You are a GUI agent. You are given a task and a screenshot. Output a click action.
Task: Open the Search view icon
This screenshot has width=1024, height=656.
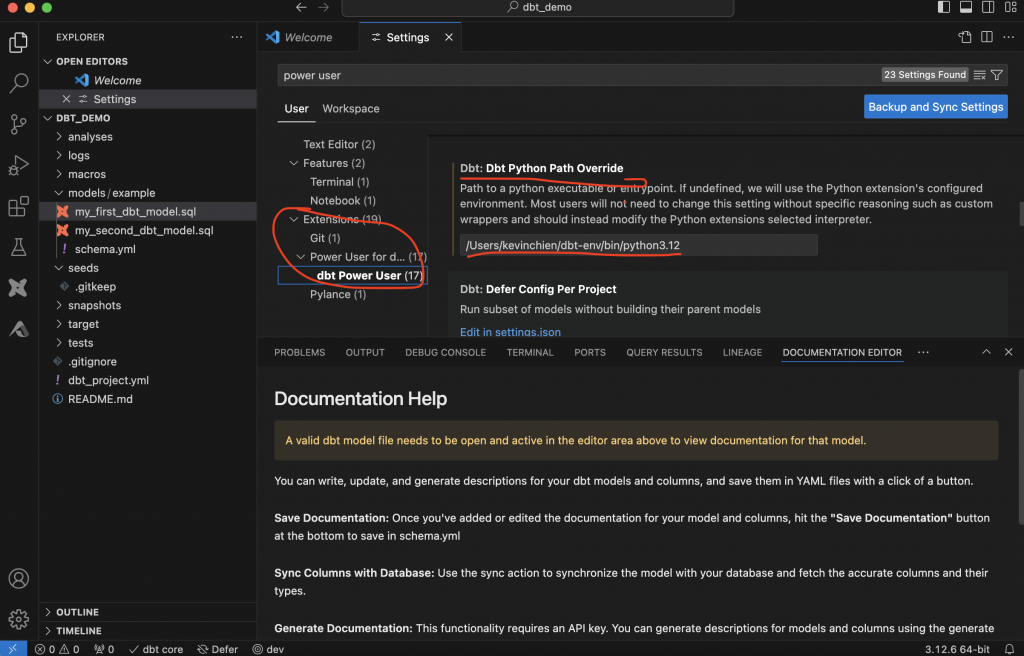(x=18, y=83)
